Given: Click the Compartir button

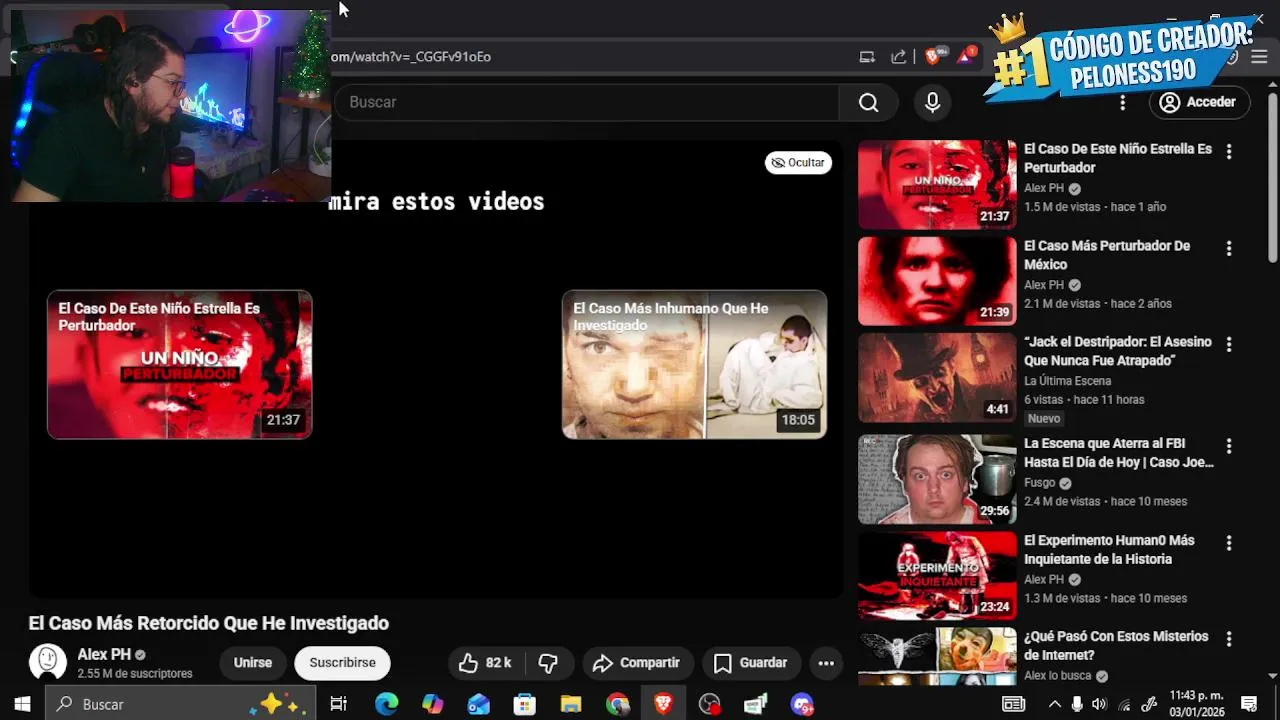Looking at the screenshot, I should [637, 663].
